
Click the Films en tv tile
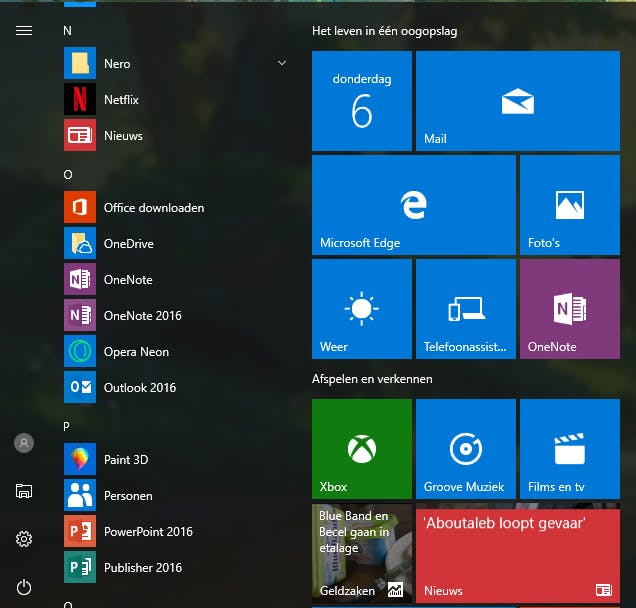(570, 449)
